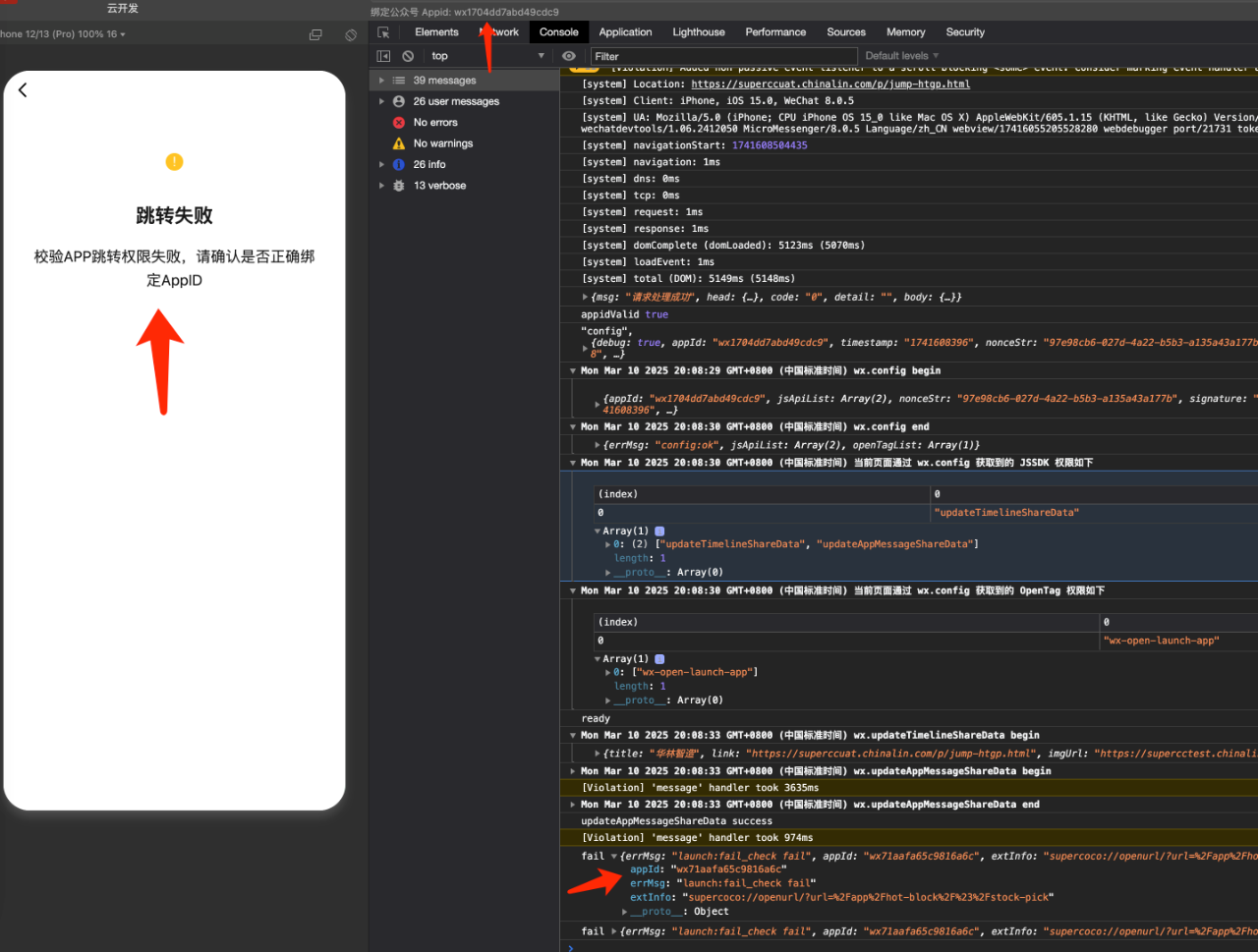
Task: Click the simulator rotate device icon
Action: pos(351,34)
